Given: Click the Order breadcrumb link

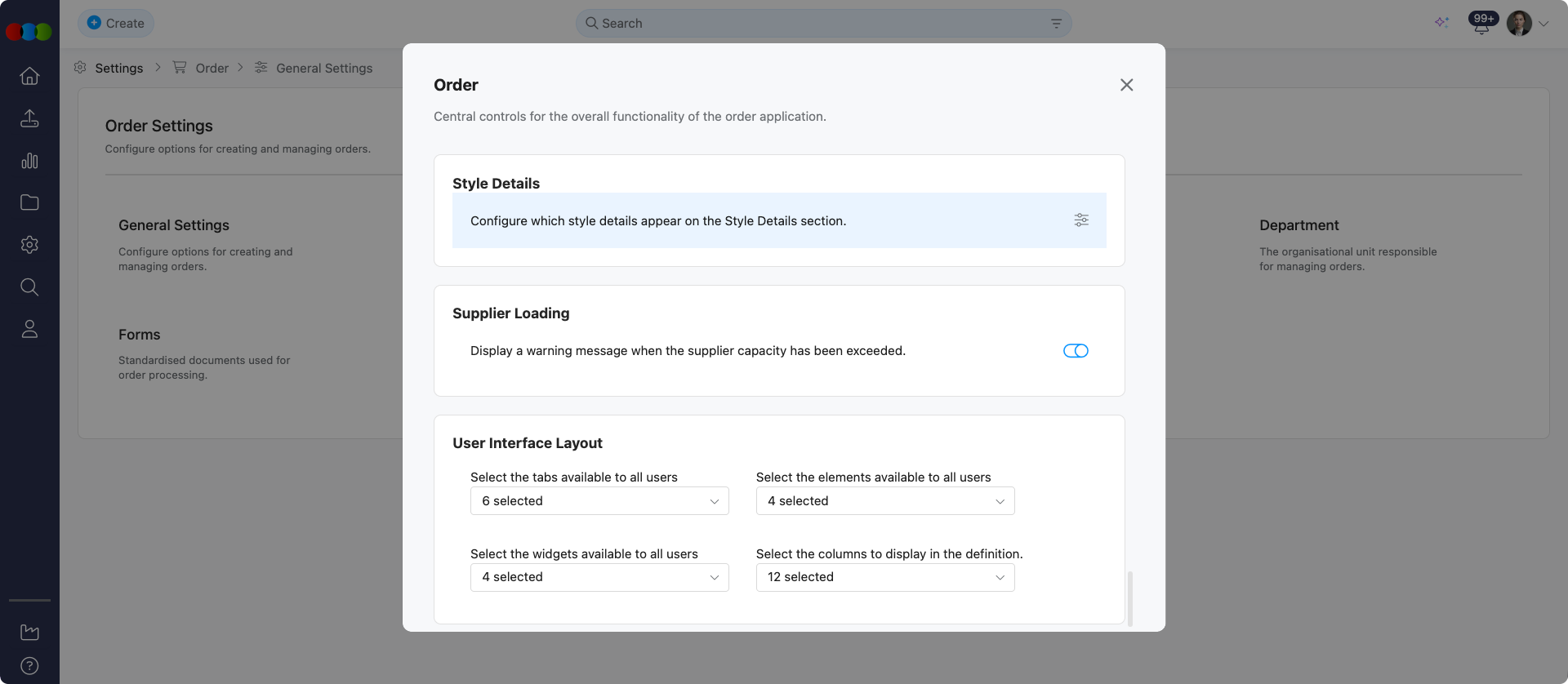Looking at the screenshot, I should pyautogui.click(x=212, y=68).
